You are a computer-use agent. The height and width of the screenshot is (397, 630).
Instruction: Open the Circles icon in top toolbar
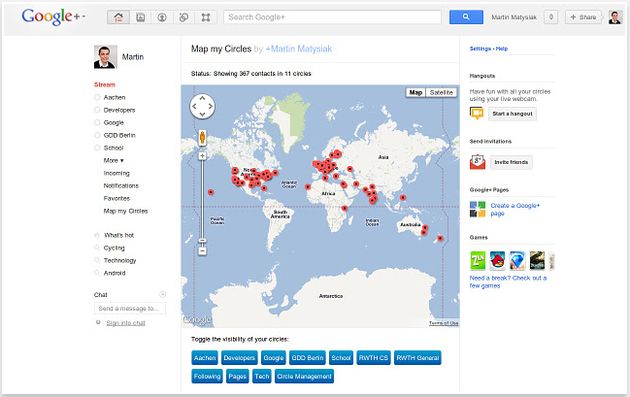[x=184, y=17]
